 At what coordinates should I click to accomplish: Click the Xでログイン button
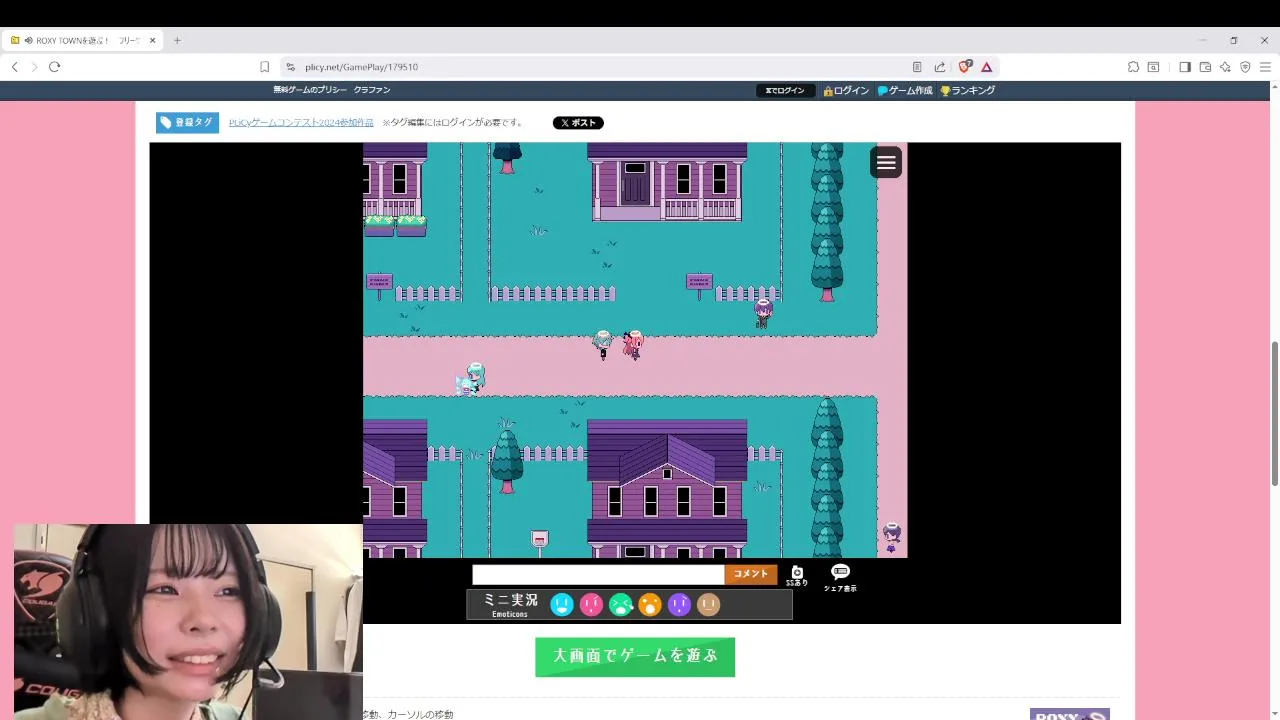tap(785, 90)
